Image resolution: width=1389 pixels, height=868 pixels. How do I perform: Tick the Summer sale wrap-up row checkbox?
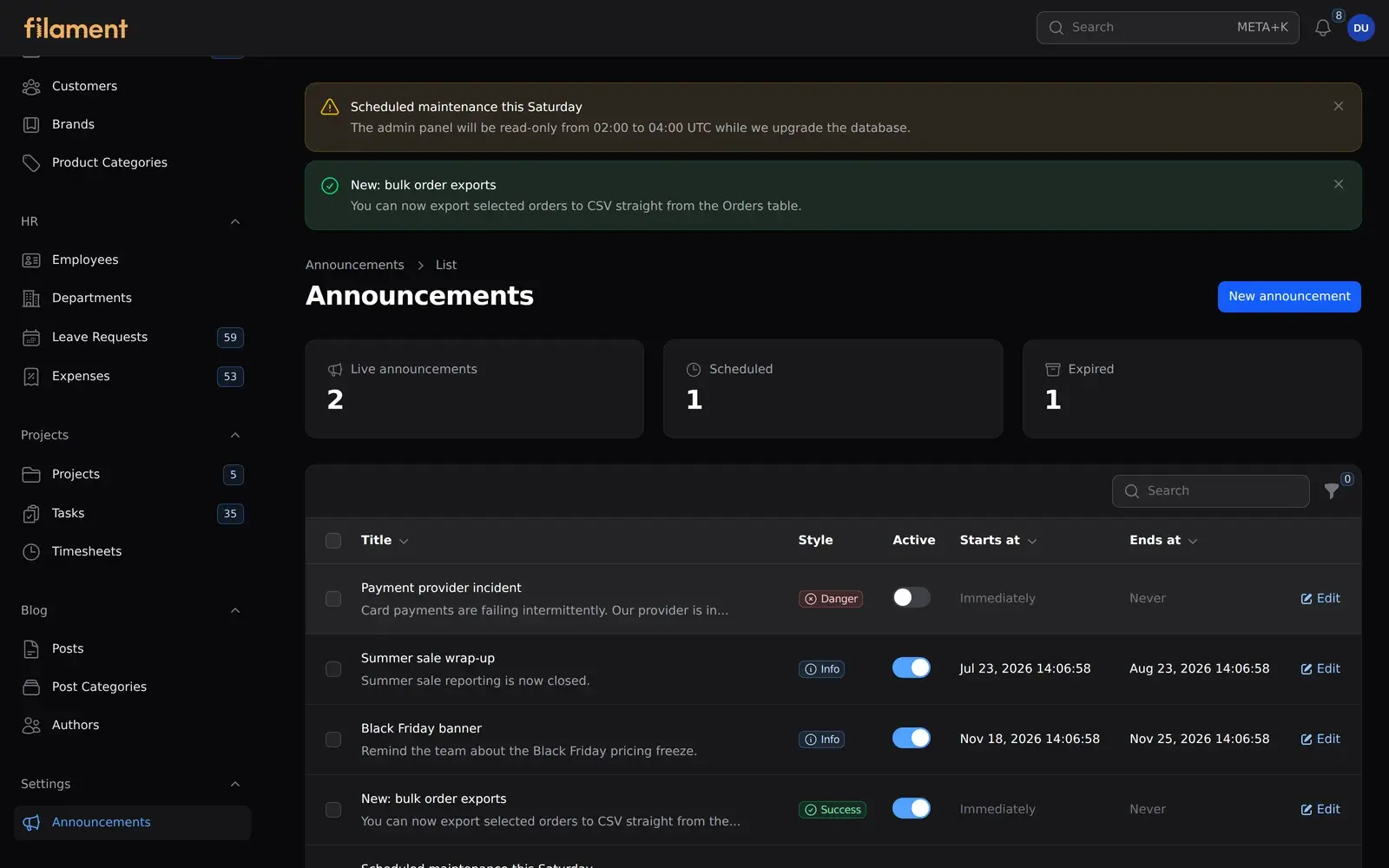pos(333,669)
